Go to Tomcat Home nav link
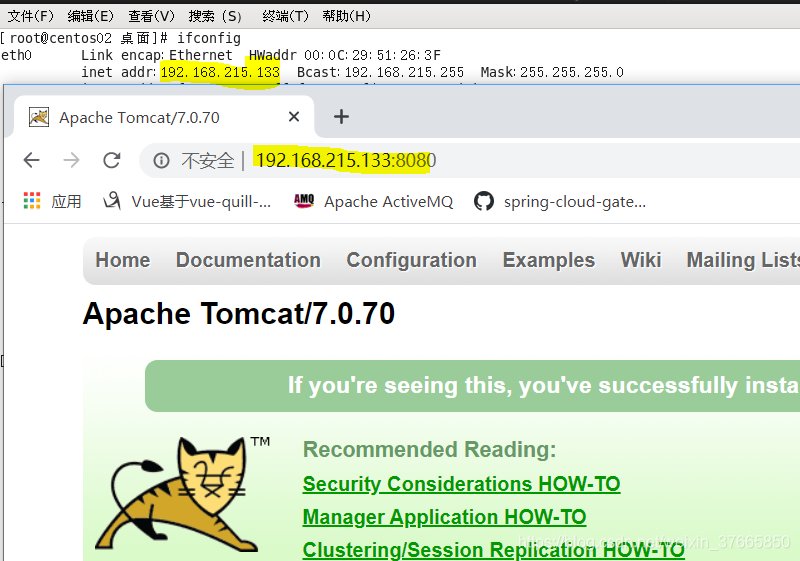 123,260
